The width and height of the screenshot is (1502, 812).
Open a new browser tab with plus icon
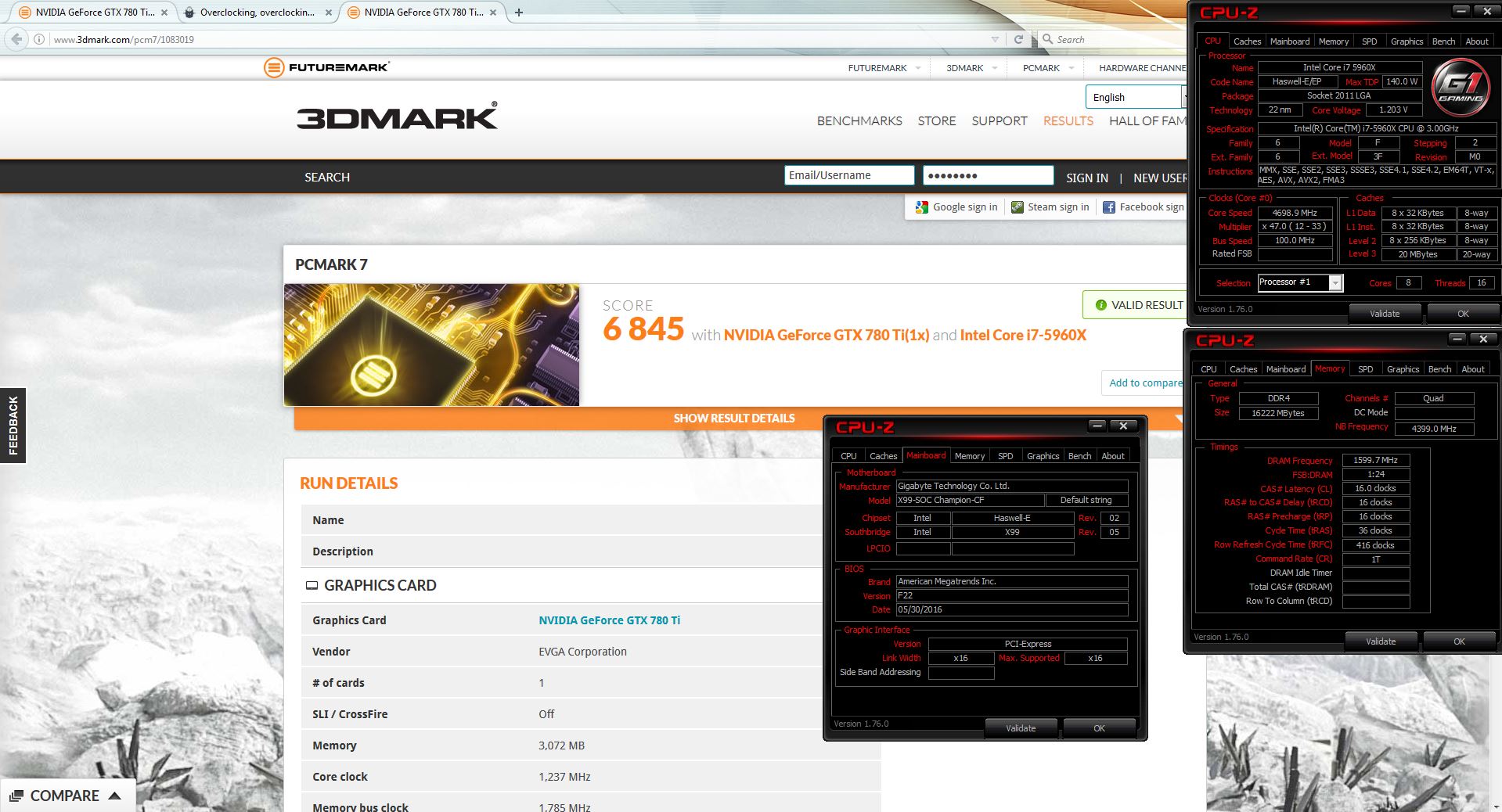(x=518, y=13)
